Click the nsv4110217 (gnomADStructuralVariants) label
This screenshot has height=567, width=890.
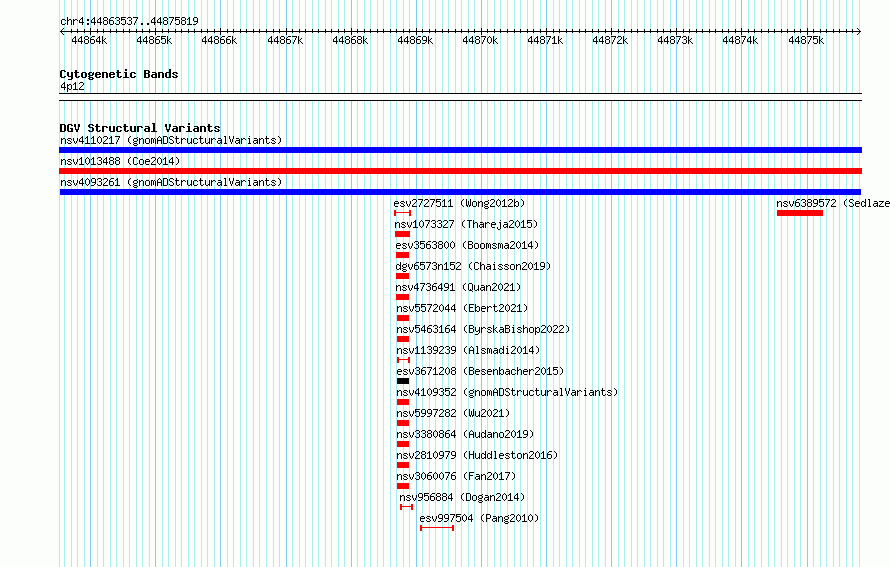coord(171,140)
